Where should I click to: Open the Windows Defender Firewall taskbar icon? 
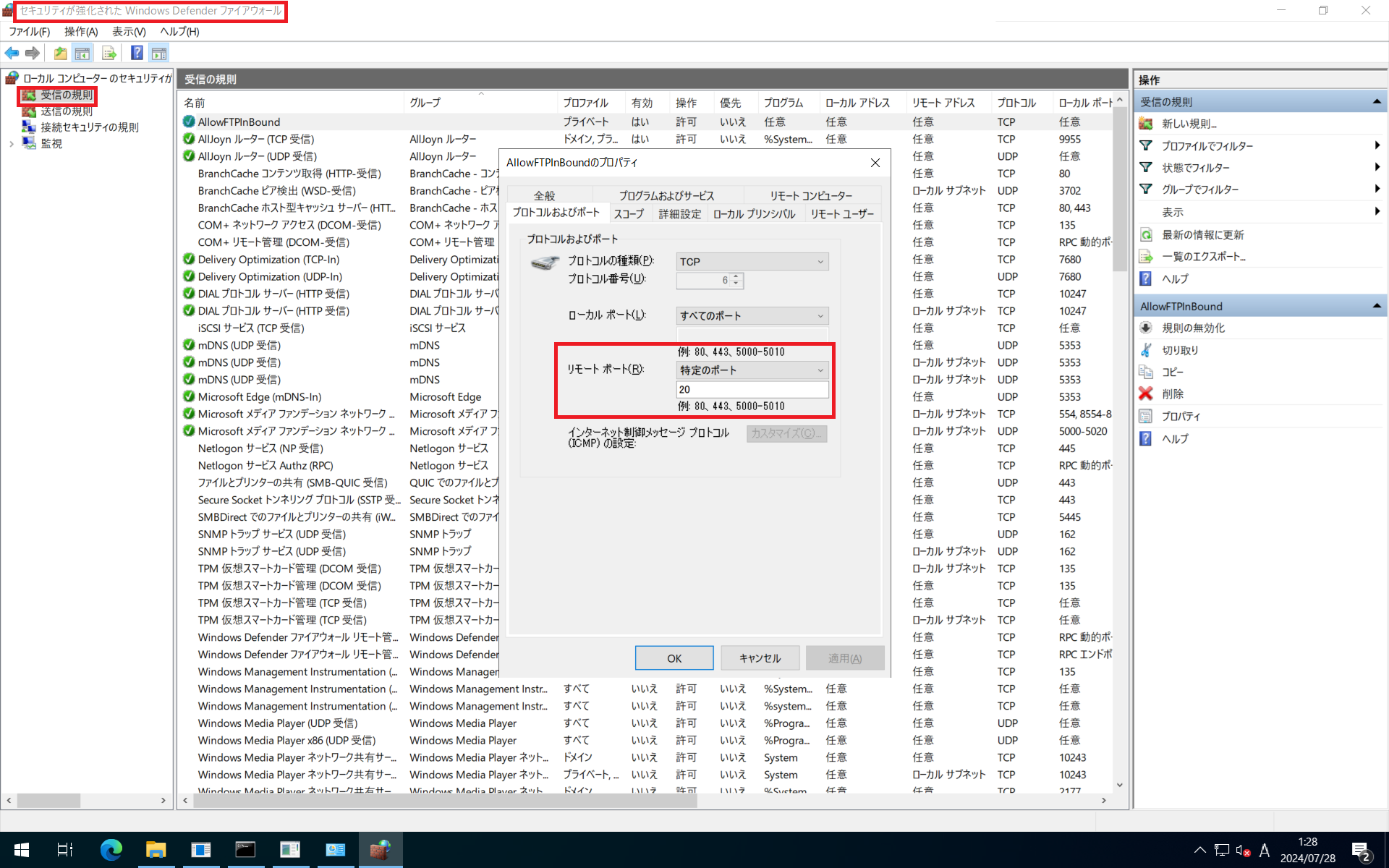point(381,849)
